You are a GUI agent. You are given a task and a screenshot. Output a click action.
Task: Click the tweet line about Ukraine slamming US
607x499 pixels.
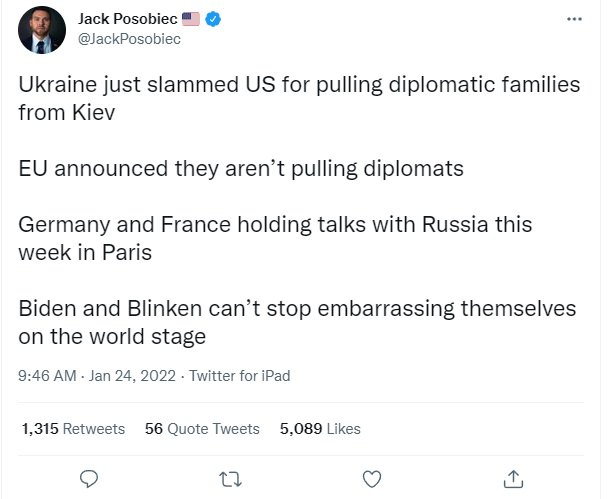(x=299, y=98)
